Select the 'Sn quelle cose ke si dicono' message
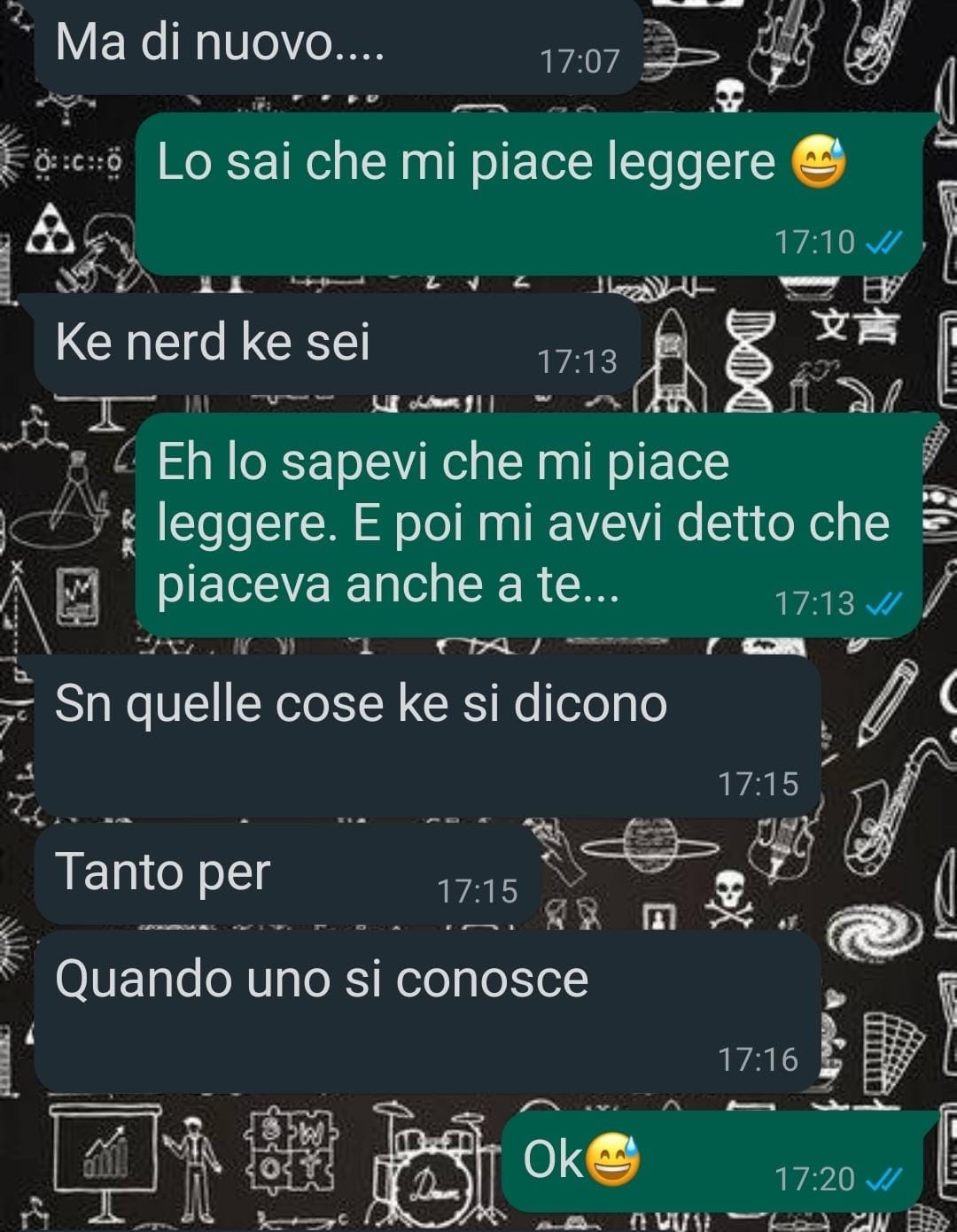The width and height of the screenshot is (957, 1232). (x=427, y=737)
